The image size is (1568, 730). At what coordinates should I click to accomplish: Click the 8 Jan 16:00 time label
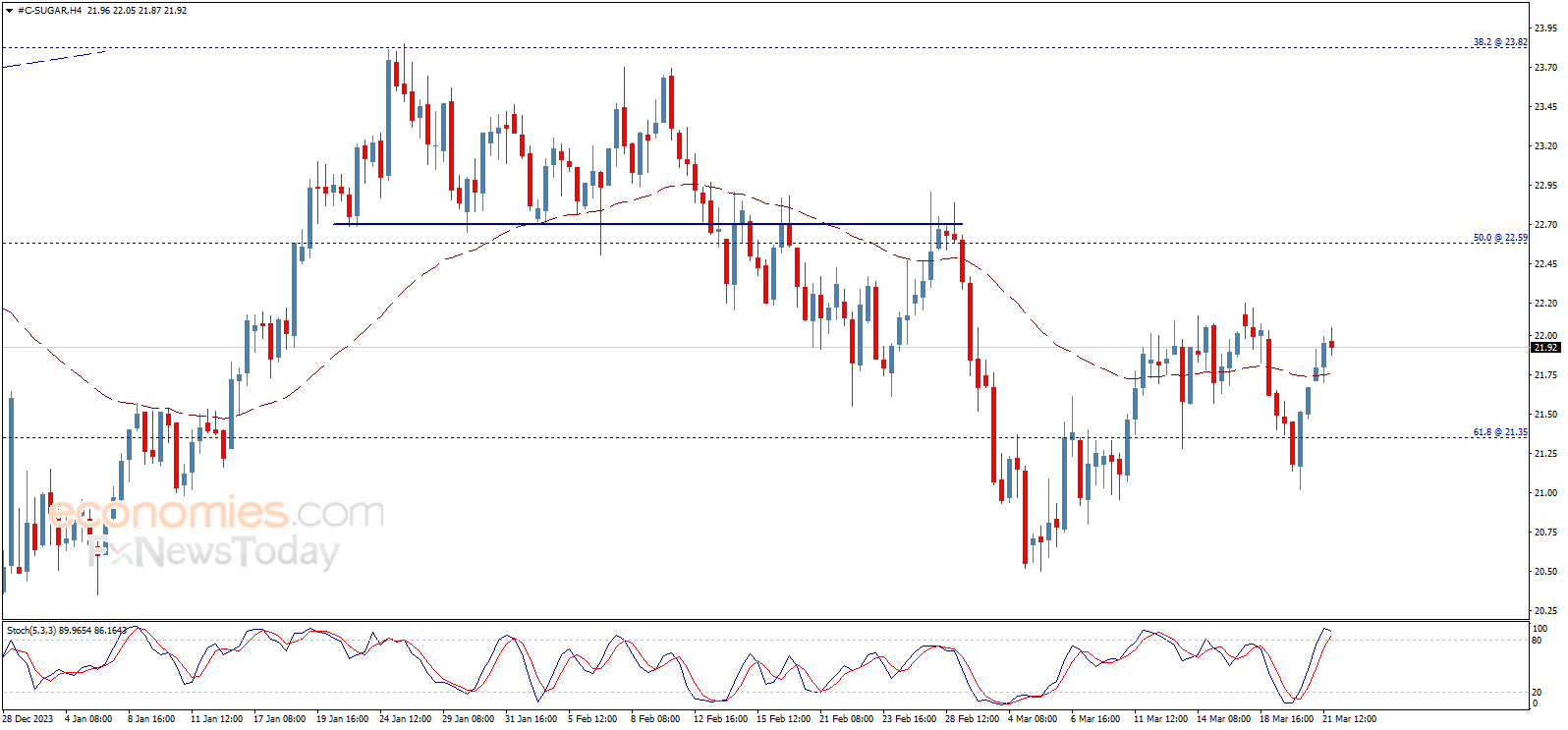[151, 719]
